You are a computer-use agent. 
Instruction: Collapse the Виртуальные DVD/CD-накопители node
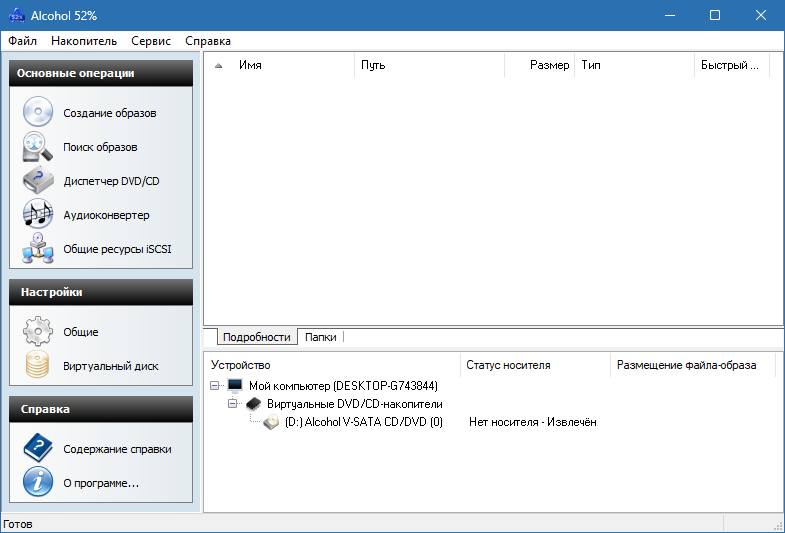232,403
